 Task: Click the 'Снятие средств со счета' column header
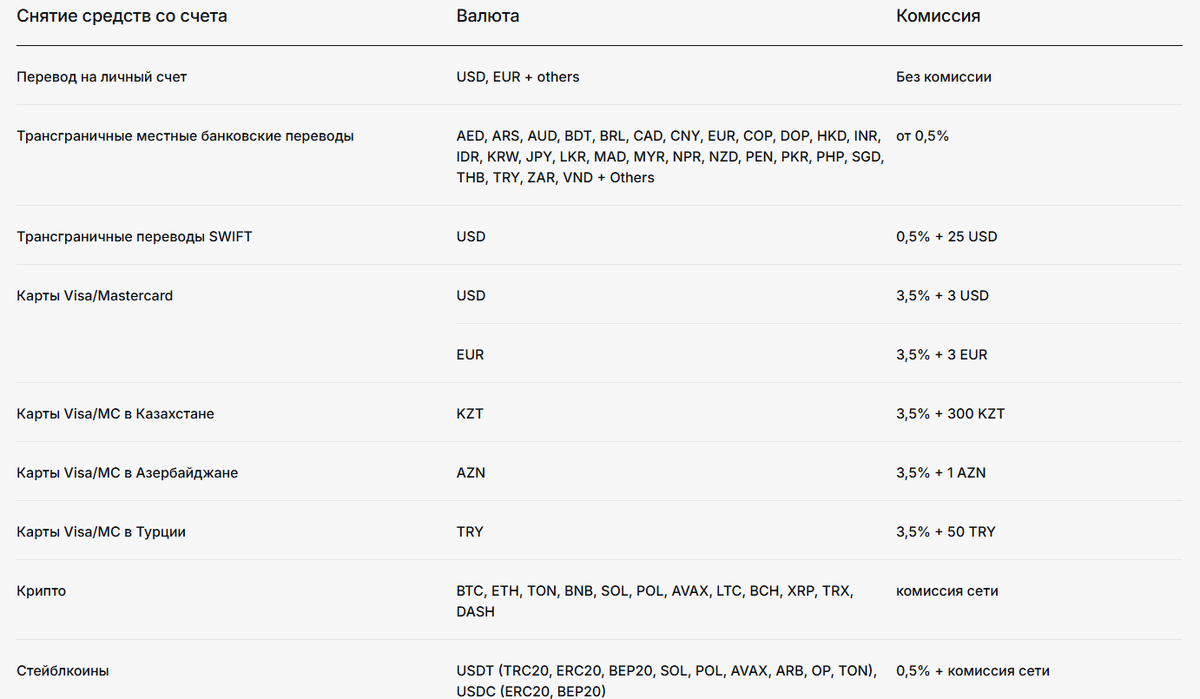tap(121, 16)
